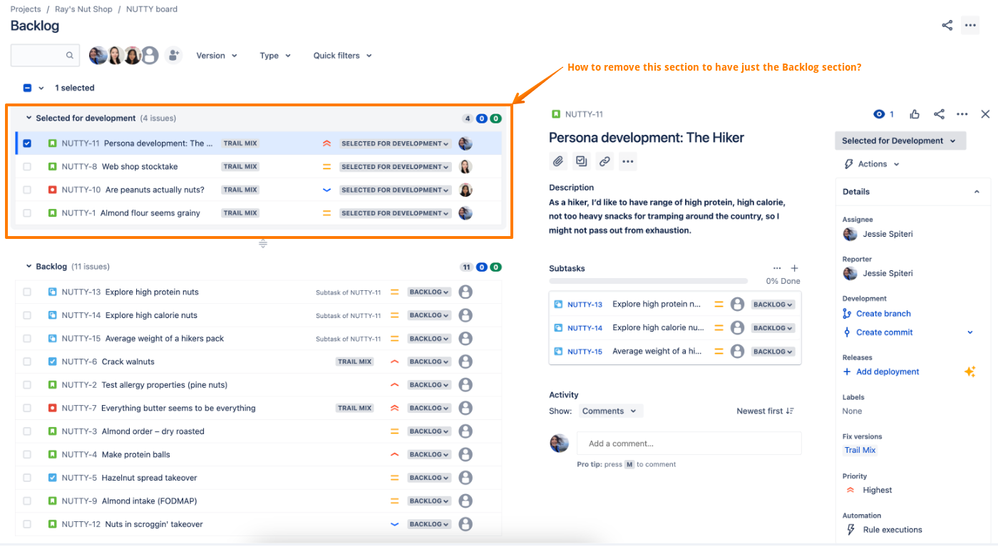
Task: Click the Create commit icon
Action: (x=847, y=332)
